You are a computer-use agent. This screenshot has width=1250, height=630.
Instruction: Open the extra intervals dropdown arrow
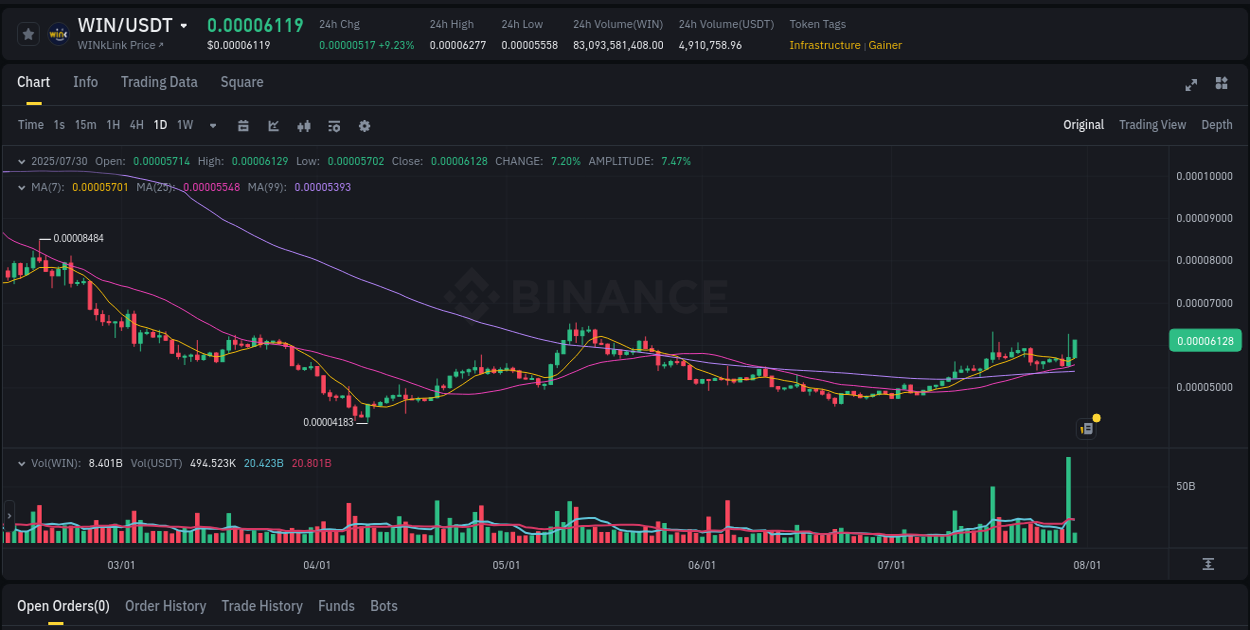212,126
